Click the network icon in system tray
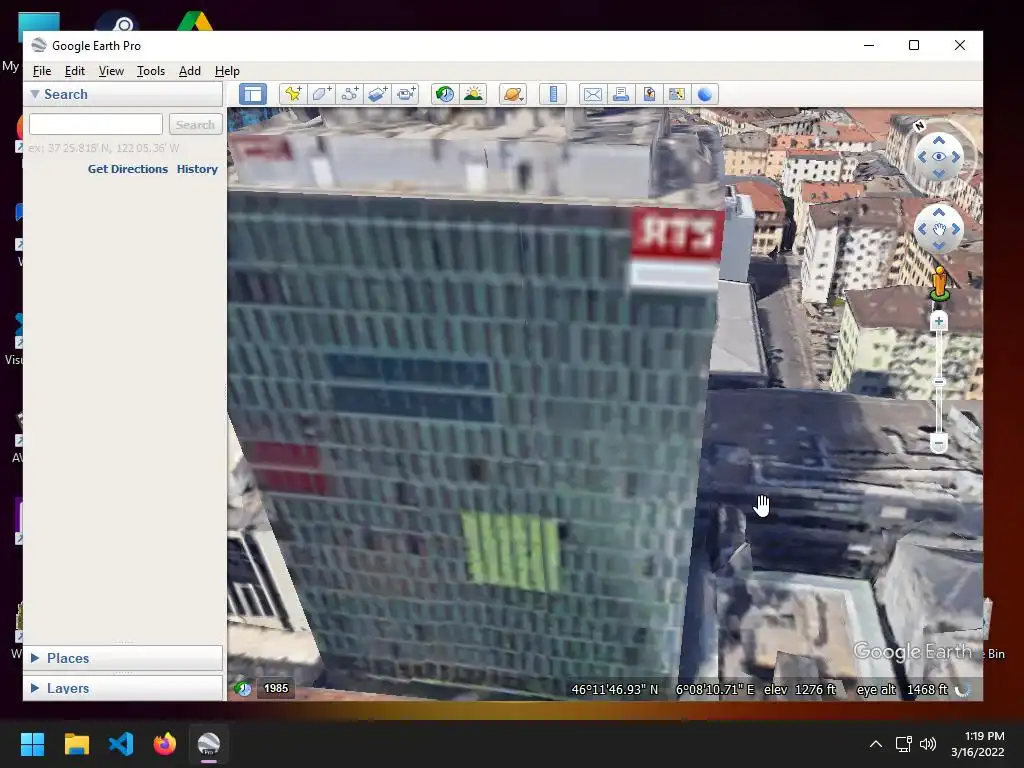This screenshot has width=1024, height=768. coord(903,744)
